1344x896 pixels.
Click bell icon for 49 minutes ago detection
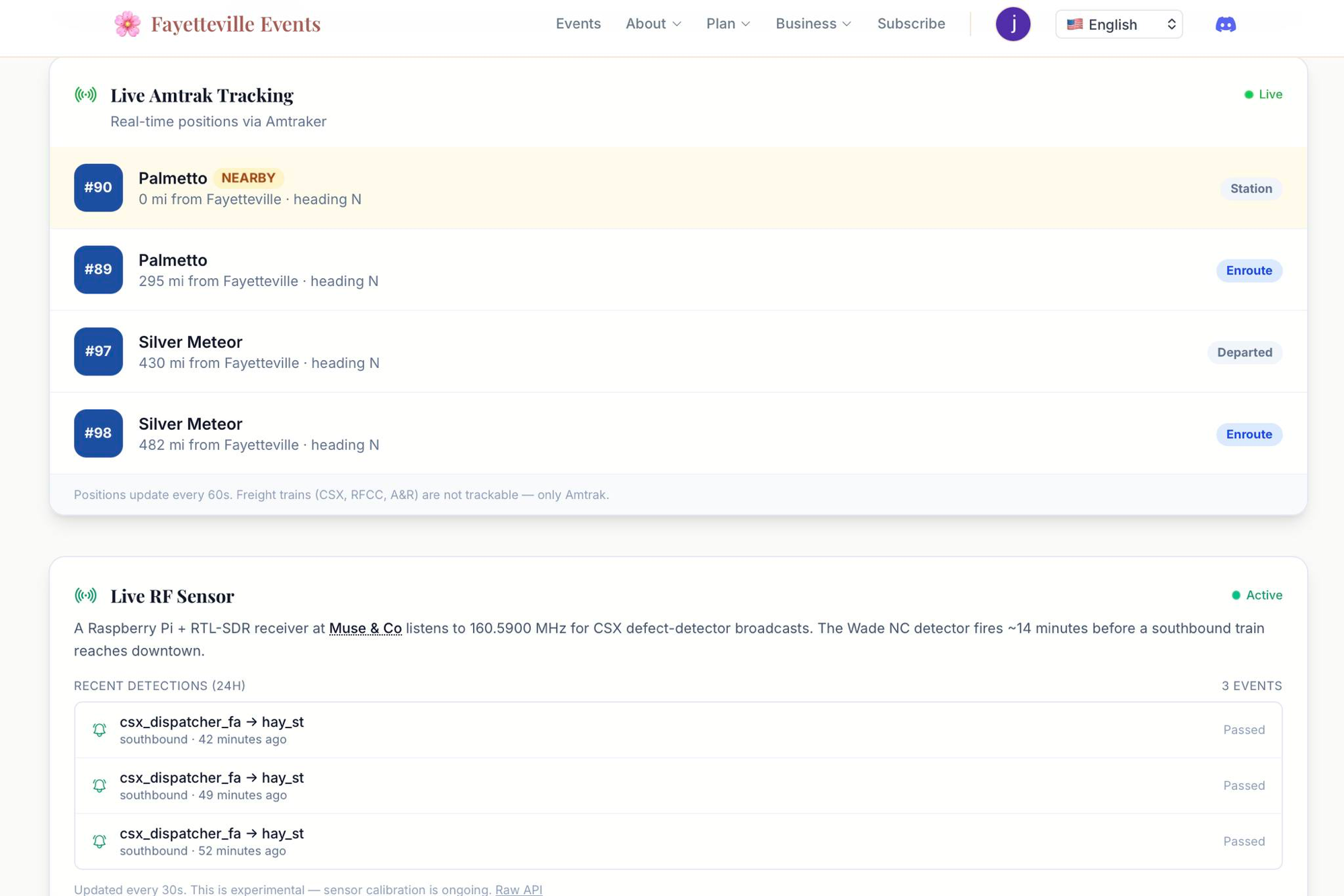point(99,785)
